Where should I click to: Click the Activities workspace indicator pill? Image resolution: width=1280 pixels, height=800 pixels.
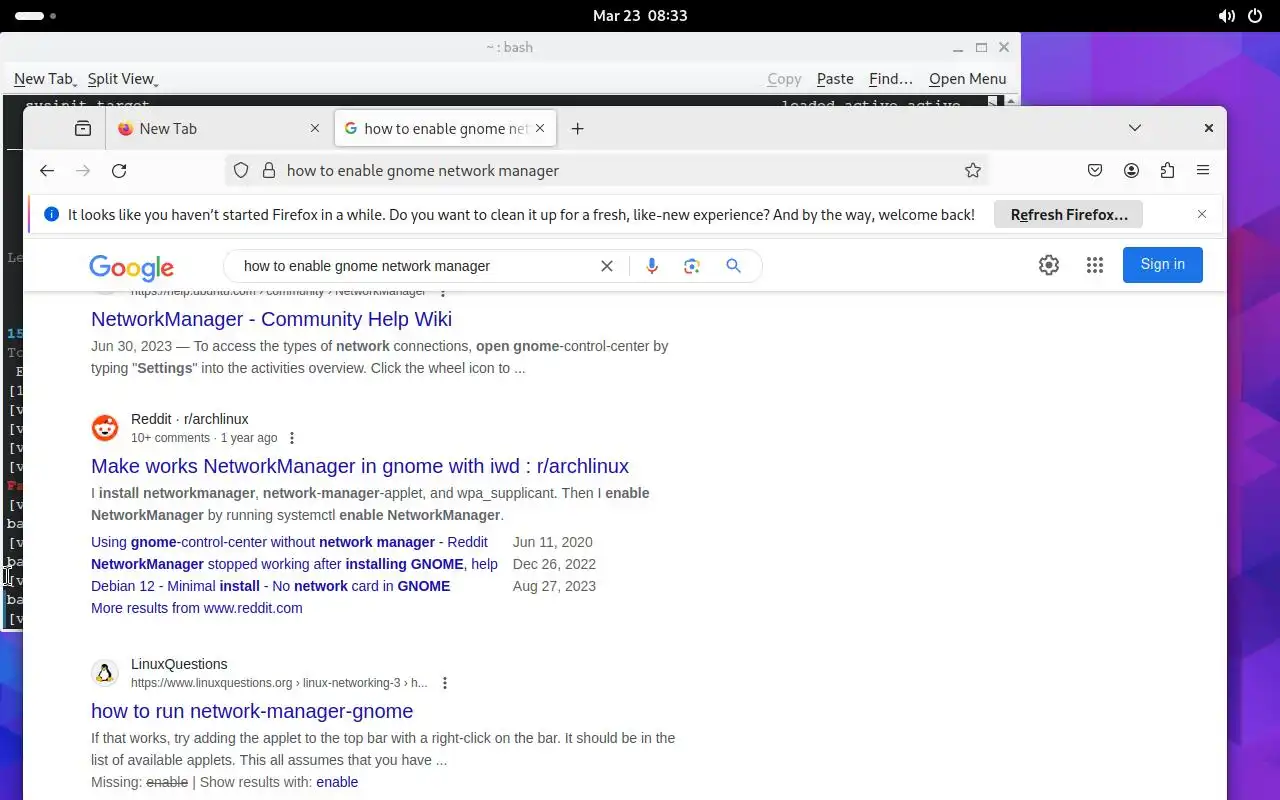tap(36, 16)
